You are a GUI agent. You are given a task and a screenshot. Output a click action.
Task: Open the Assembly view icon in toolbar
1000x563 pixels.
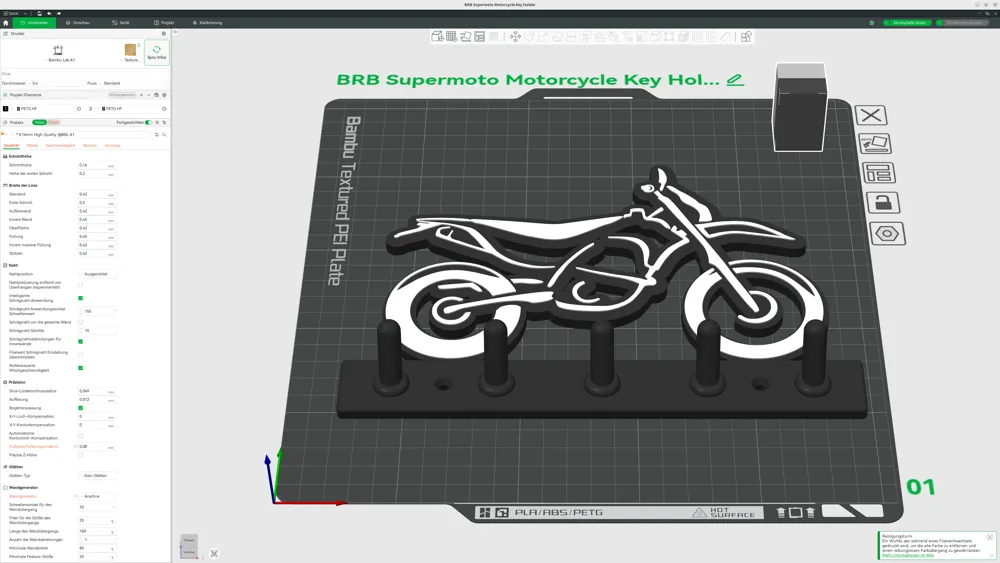point(746,37)
